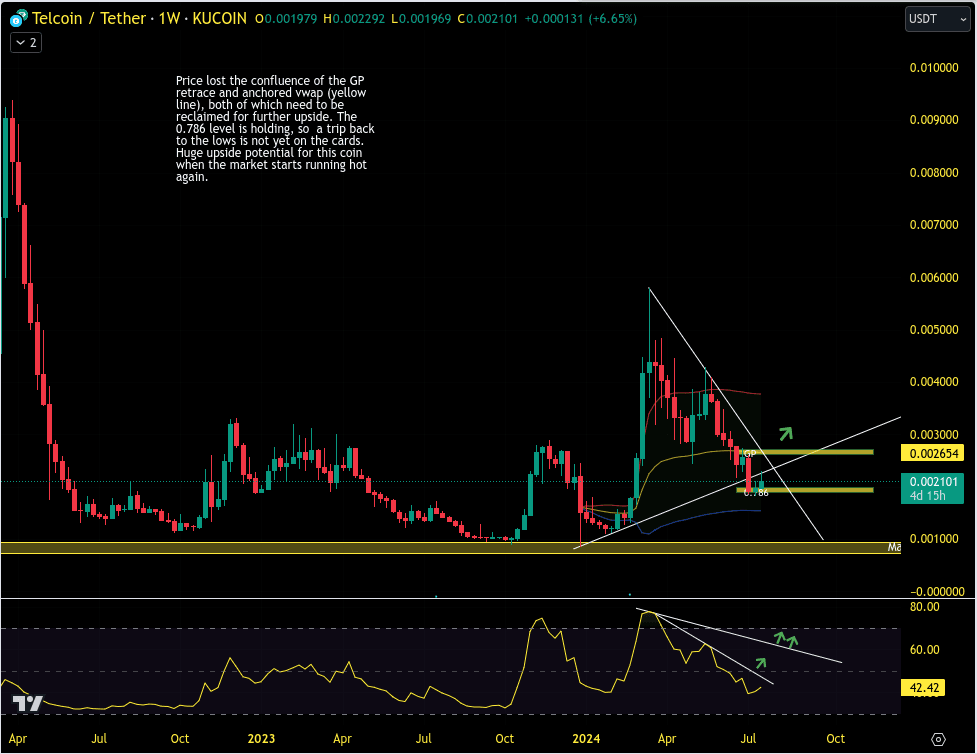Click the 0.001000 price axis label

tap(933, 539)
